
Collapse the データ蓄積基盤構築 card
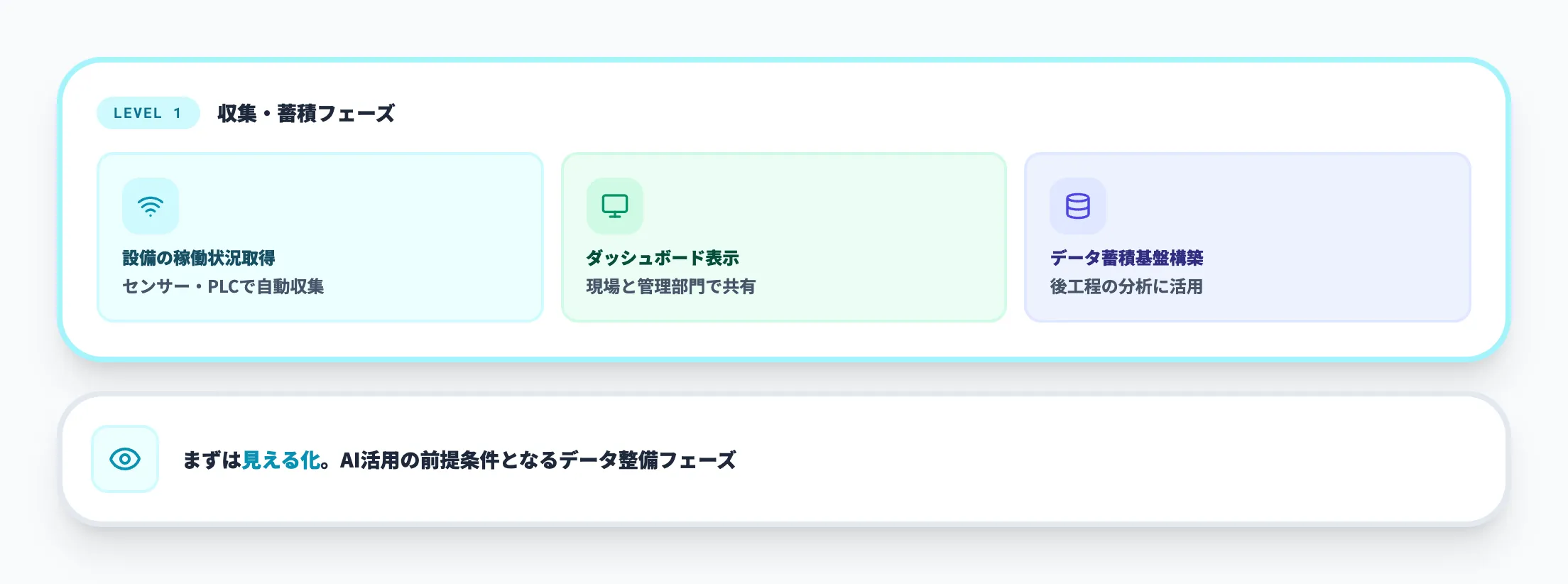click(x=1247, y=236)
